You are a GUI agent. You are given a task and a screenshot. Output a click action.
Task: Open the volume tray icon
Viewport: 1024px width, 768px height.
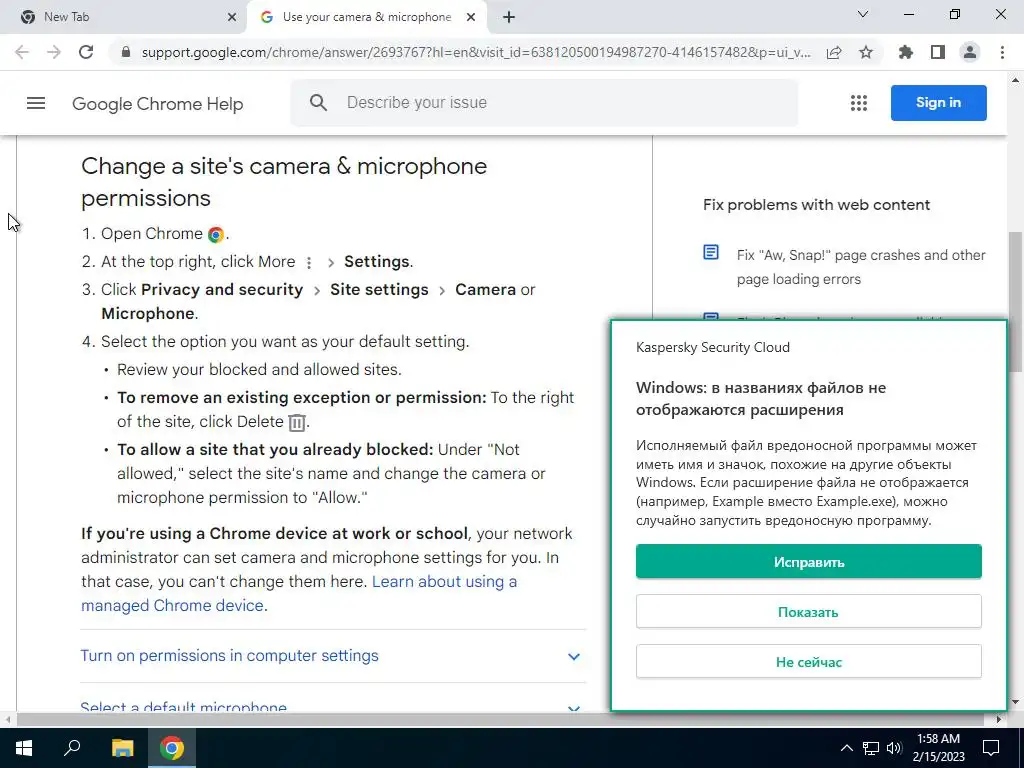tap(894, 748)
